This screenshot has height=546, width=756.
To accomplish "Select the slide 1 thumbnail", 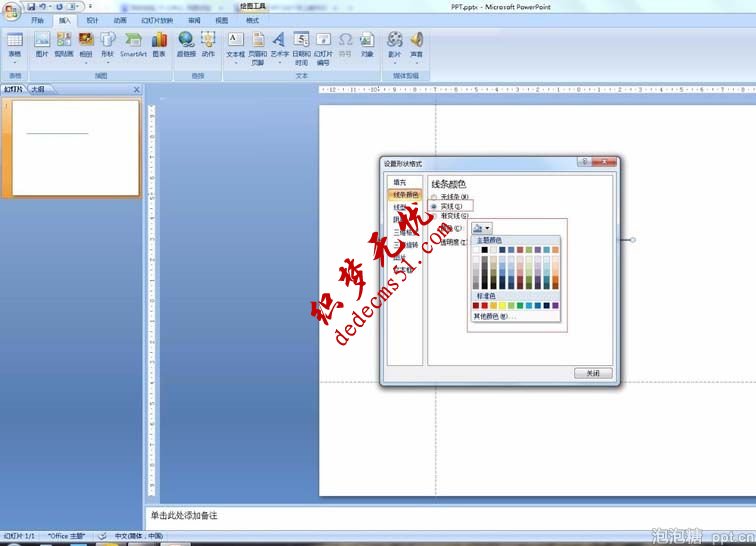I will tap(74, 147).
